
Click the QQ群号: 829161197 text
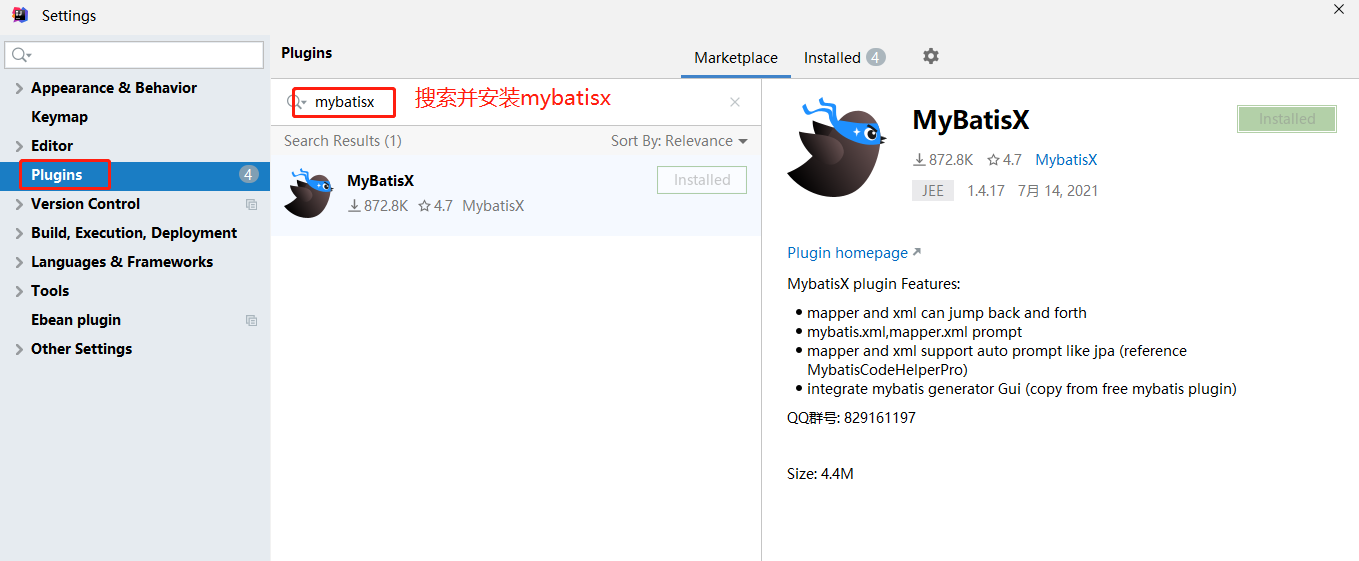[851, 418]
